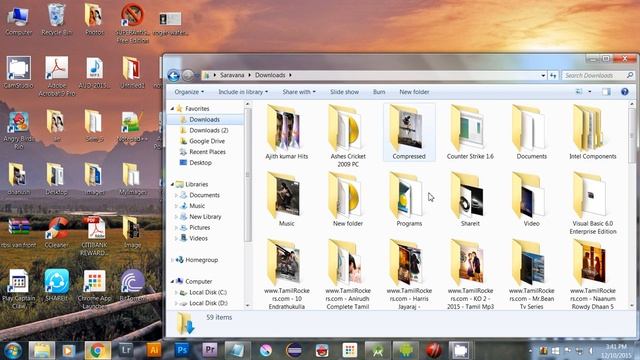Open the CITIBANK REWARD PDF on desktop
The image size is (640, 360).
[94, 237]
